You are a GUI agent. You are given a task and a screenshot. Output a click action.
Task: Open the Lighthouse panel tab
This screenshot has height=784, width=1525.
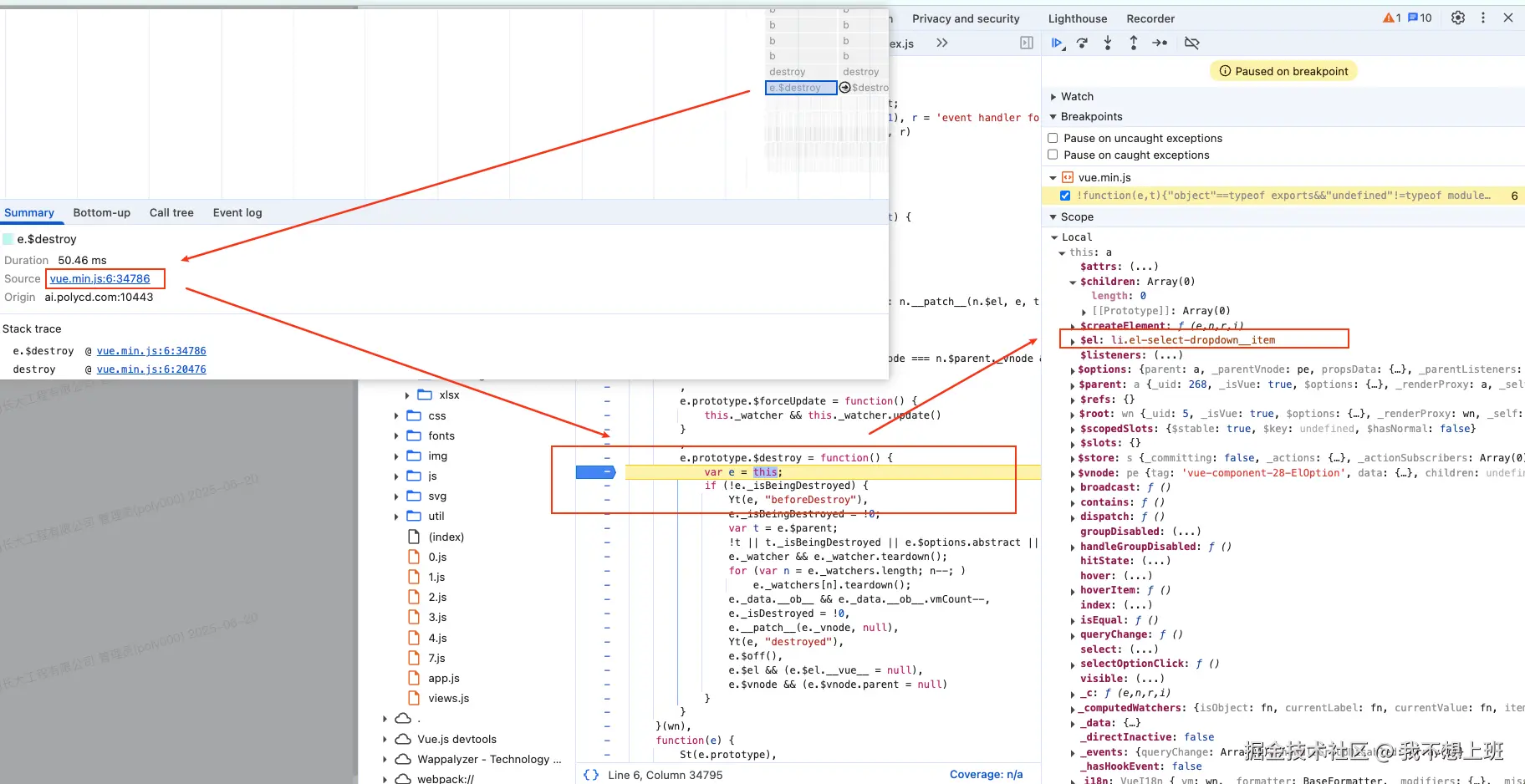(1078, 18)
